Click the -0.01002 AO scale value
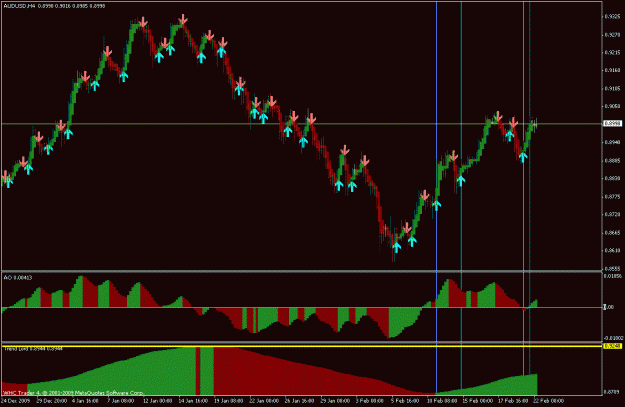This screenshot has width=625, height=407. coord(612,338)
